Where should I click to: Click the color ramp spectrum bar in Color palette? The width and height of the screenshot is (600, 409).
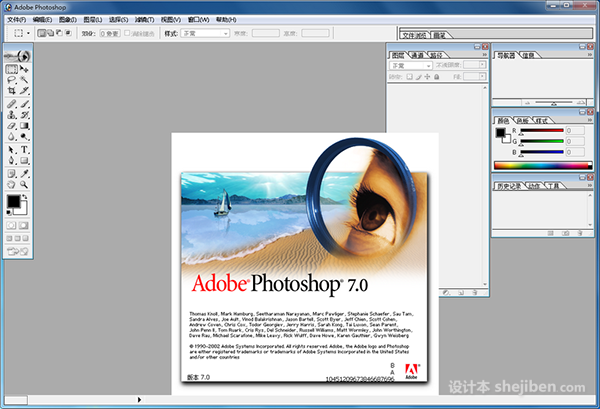(x=543, y=166)
